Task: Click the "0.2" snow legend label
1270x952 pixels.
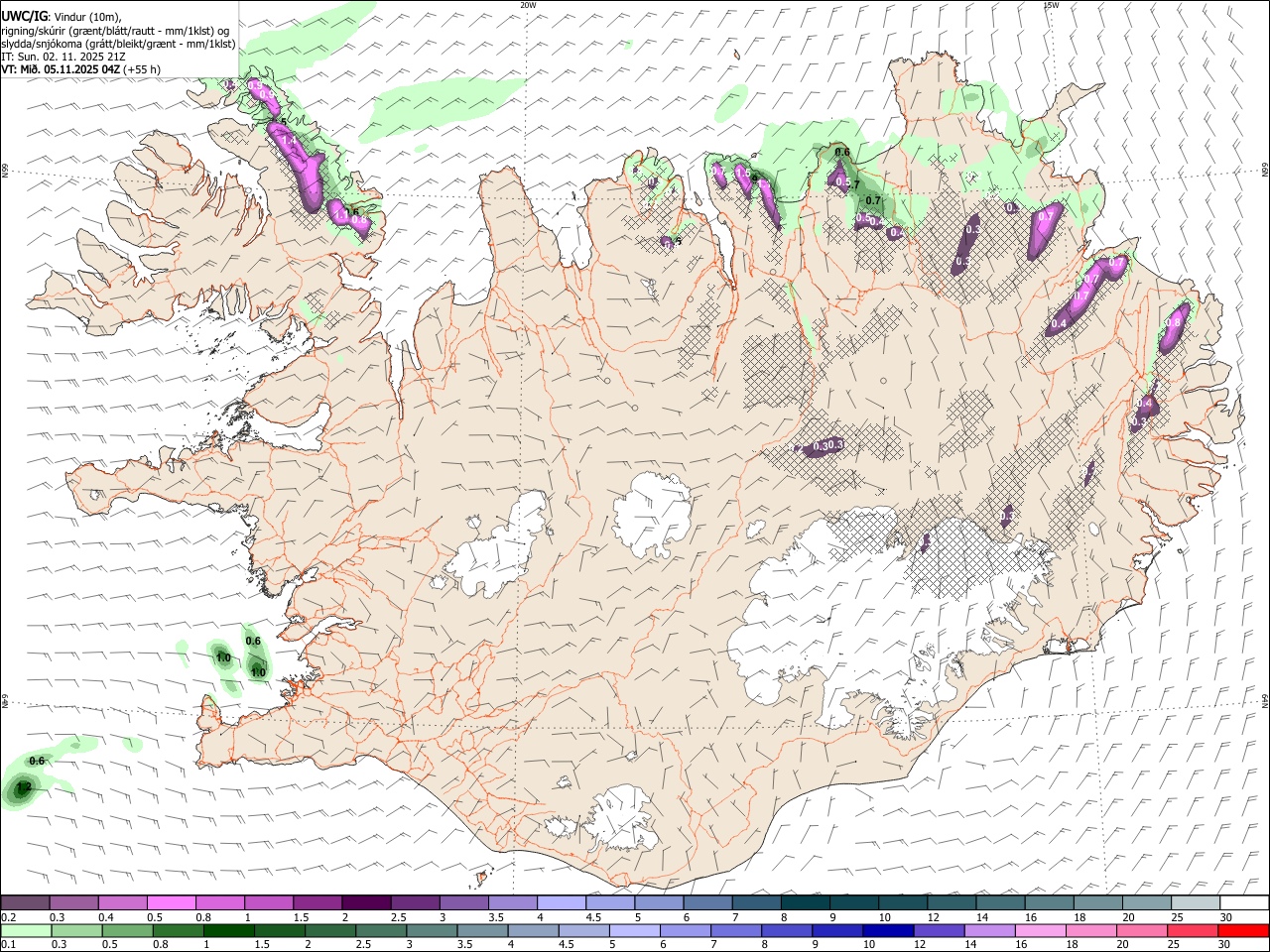Action: (9, 917)
